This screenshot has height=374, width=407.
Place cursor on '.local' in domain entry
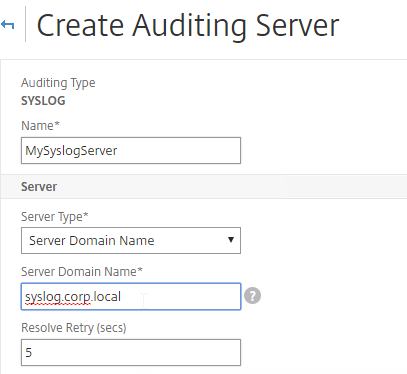pyautogui.click(x=106, y=296)
